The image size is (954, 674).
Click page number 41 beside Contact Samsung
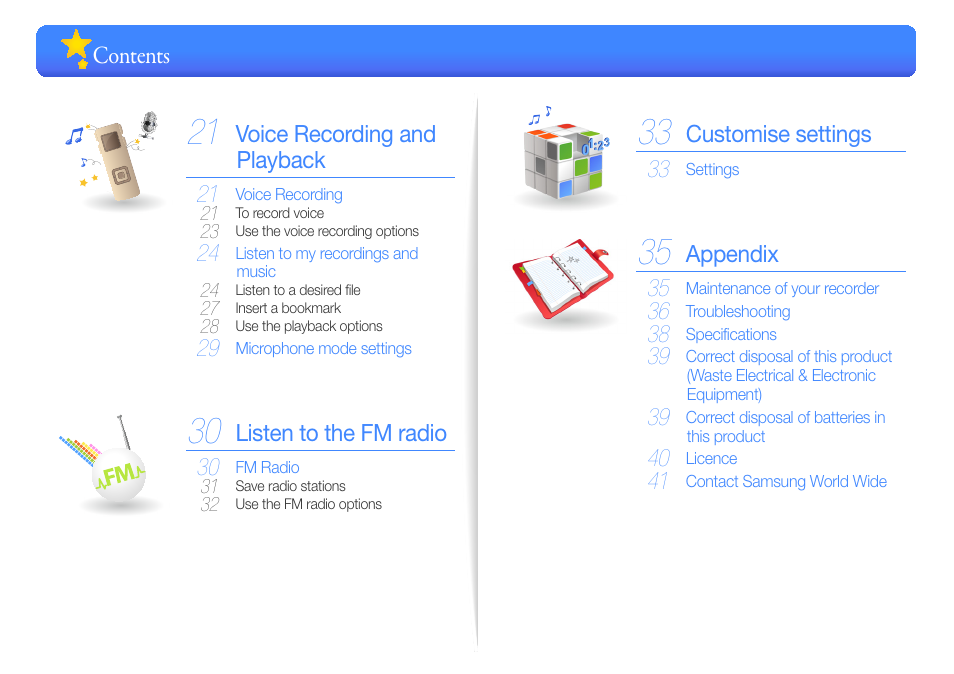click(x=658, y=481)
